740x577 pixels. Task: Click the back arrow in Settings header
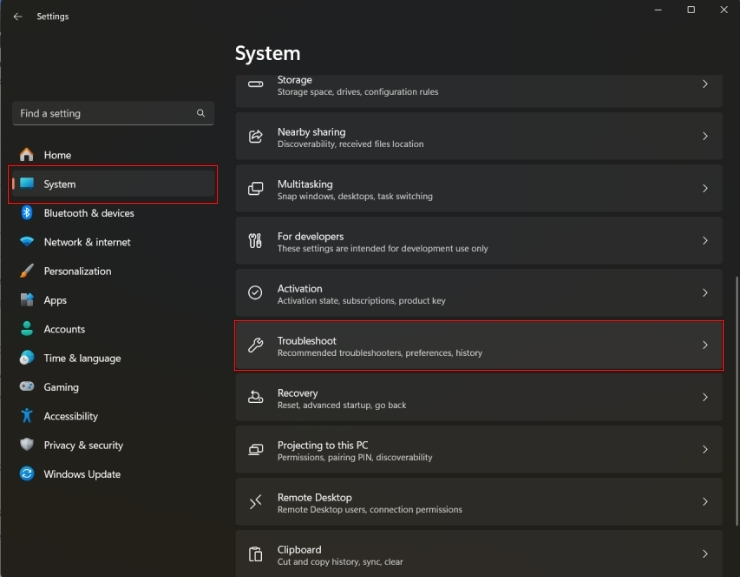point(18,17)
